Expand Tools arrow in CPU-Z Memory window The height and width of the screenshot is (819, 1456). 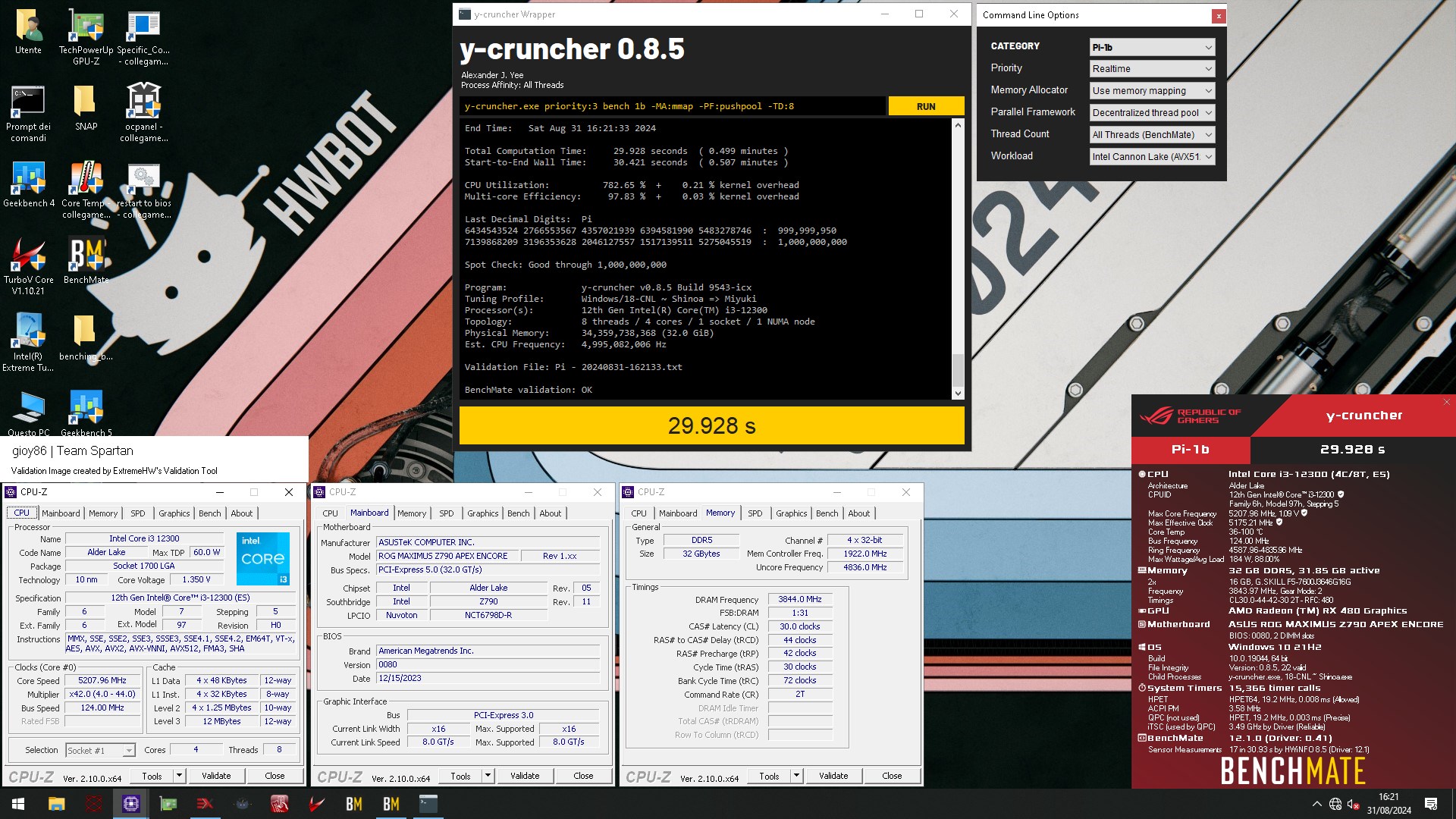796,776
